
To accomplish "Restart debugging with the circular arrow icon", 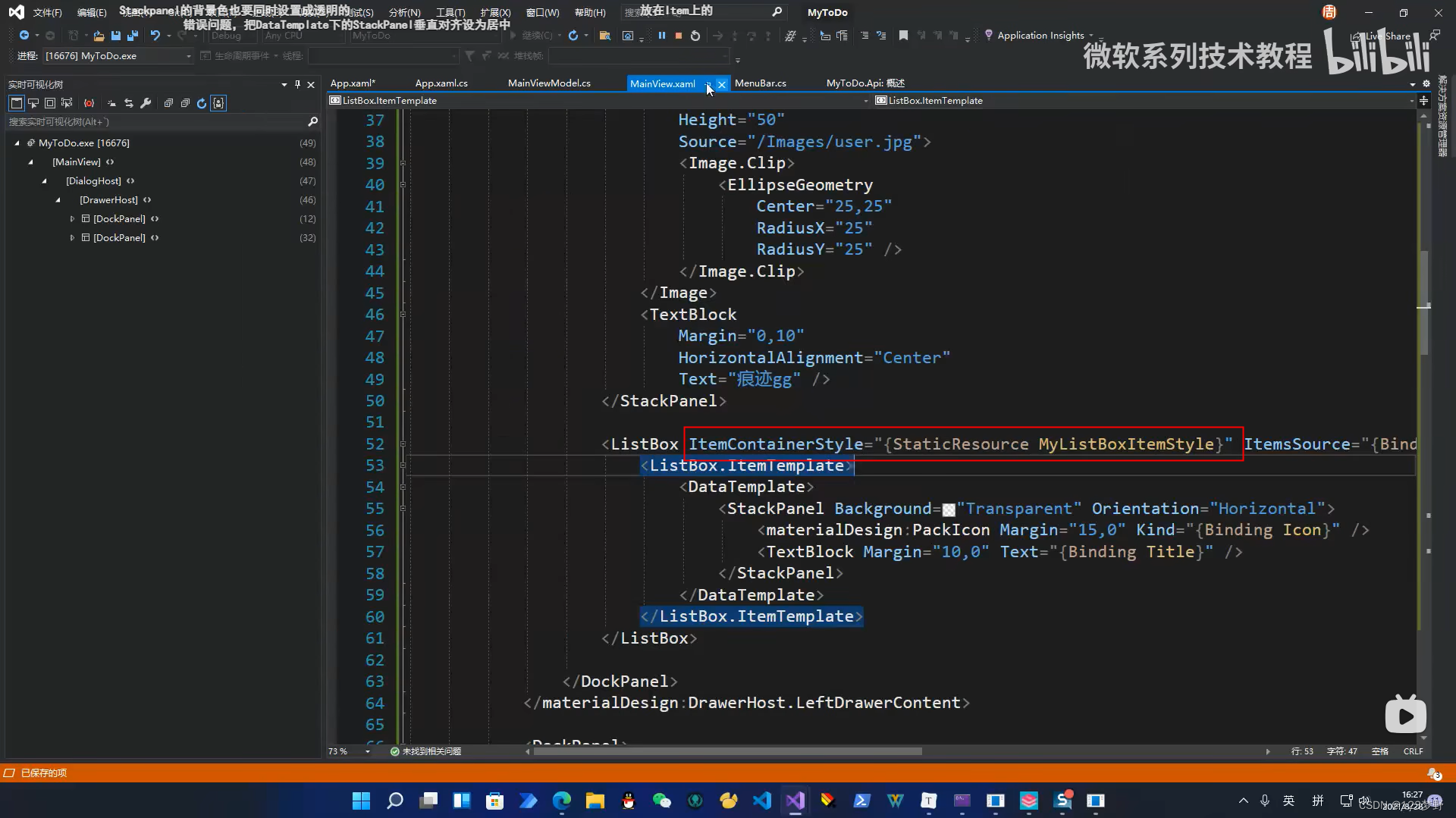I will (695, 36).
